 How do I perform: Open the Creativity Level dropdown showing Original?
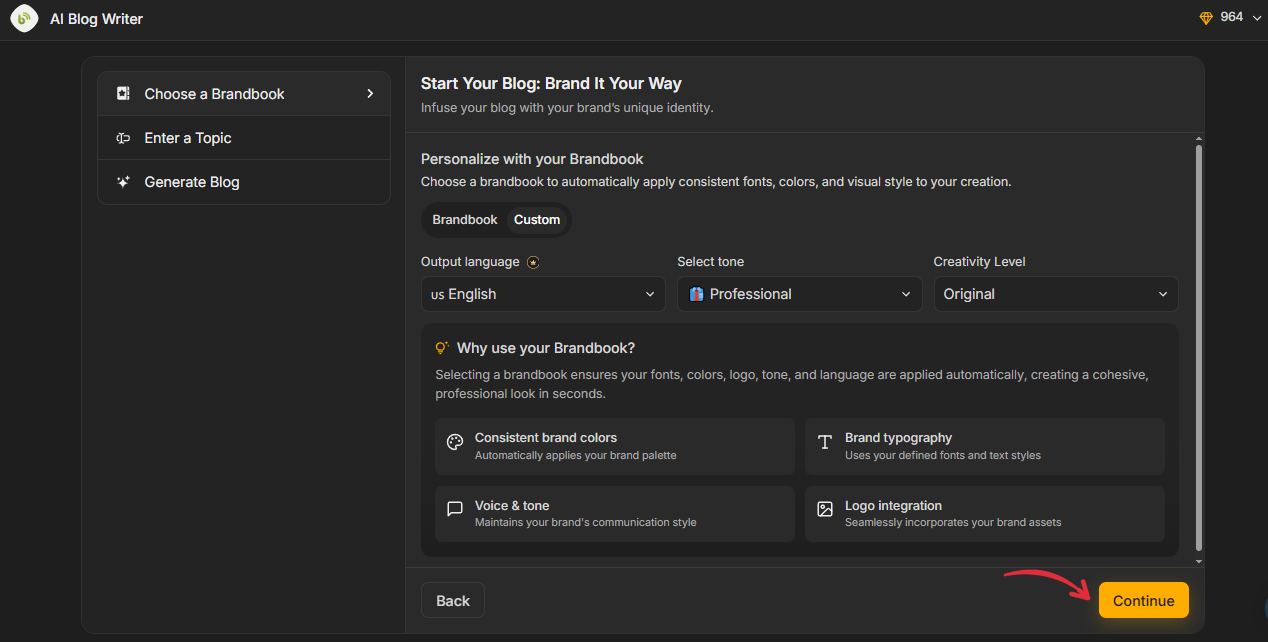click(1056, 294)
